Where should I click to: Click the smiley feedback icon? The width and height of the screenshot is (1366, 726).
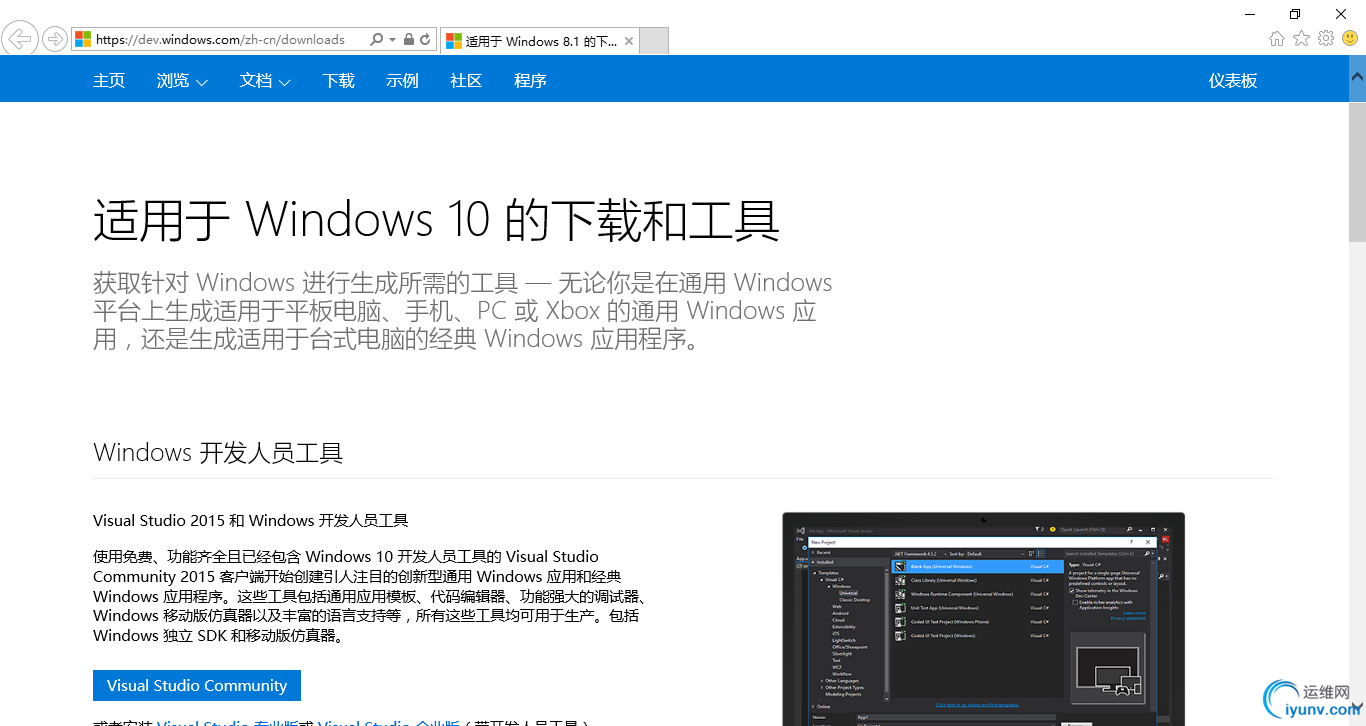[1350, 38]
